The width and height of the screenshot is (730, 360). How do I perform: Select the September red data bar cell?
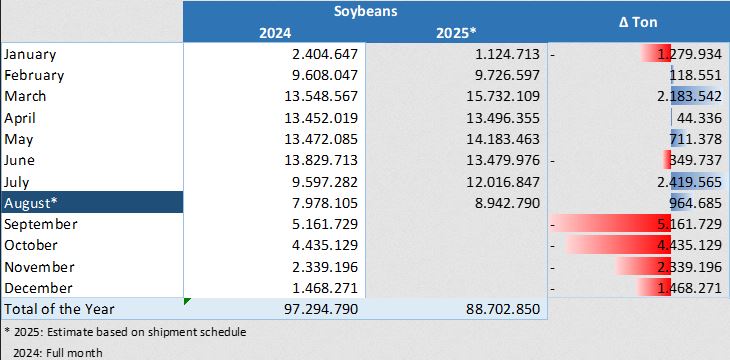pyautogui.click(x=639, y=224)
